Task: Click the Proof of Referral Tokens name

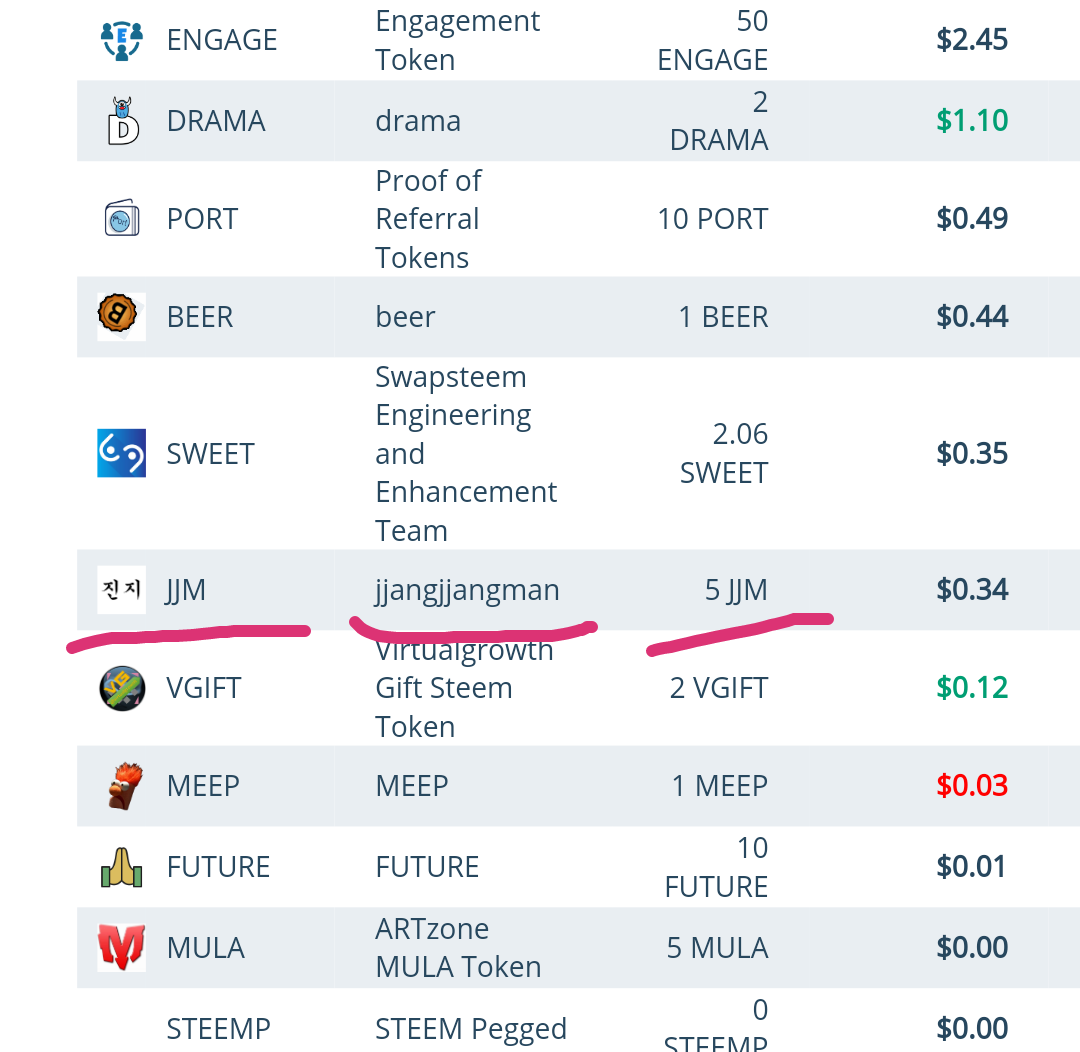Action: point(428,219)
